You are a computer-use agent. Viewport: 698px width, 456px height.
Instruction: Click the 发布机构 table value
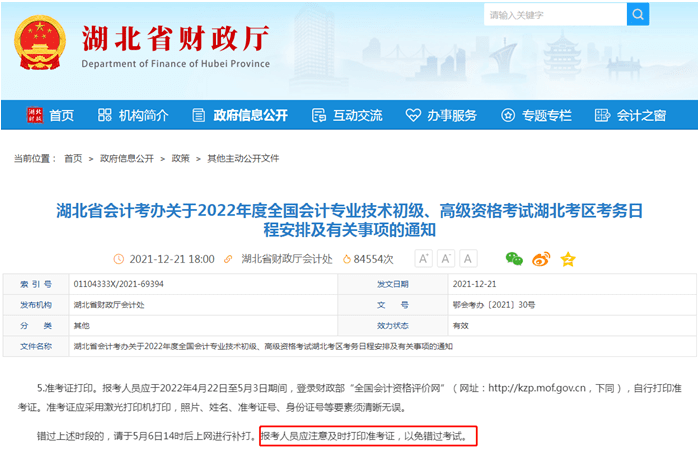pos(109,305)
